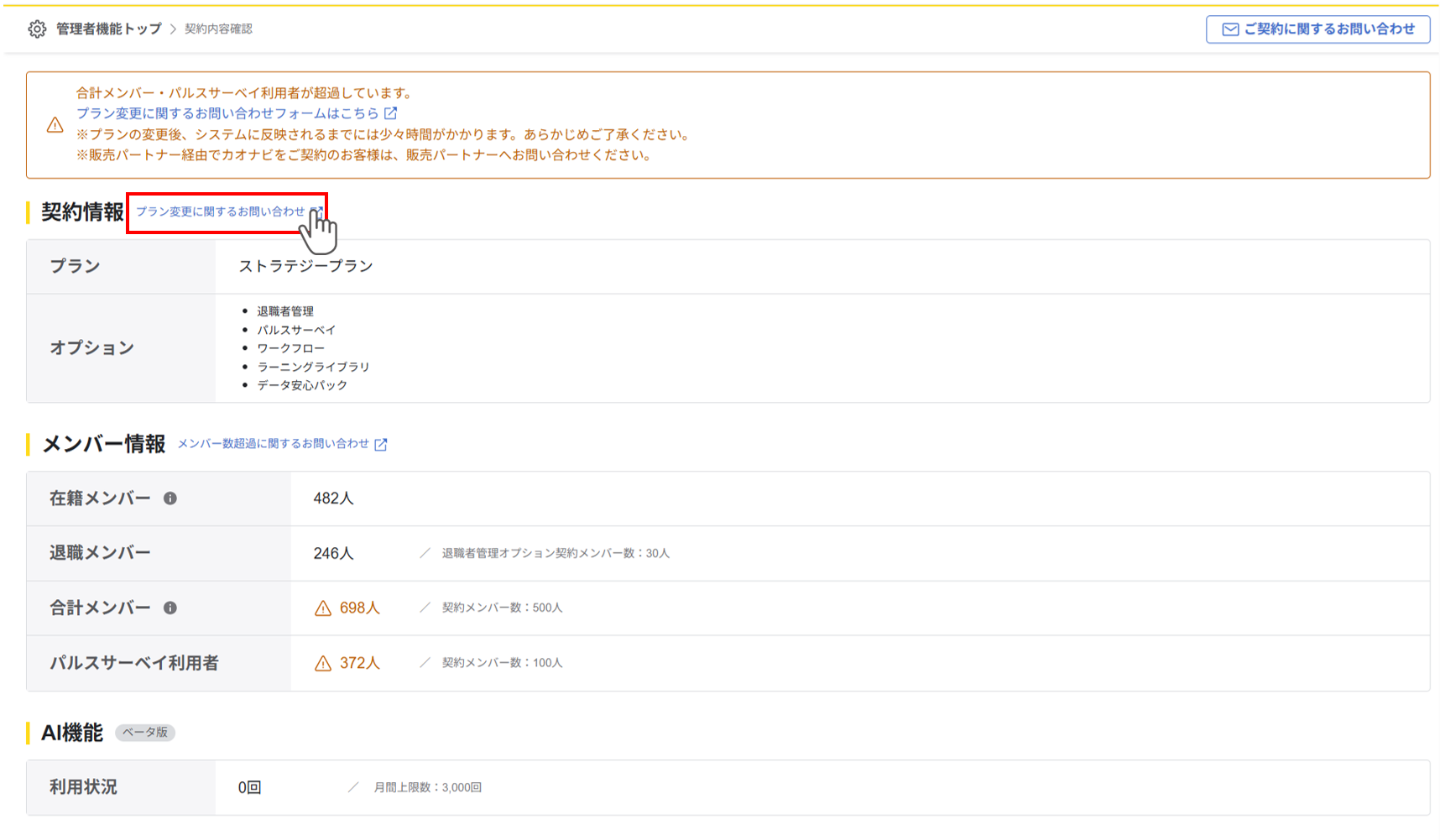Go to 管理者機能トップ breadcrumb
The height and width of the screenshot is (840, 1440).
pos(108,29)
